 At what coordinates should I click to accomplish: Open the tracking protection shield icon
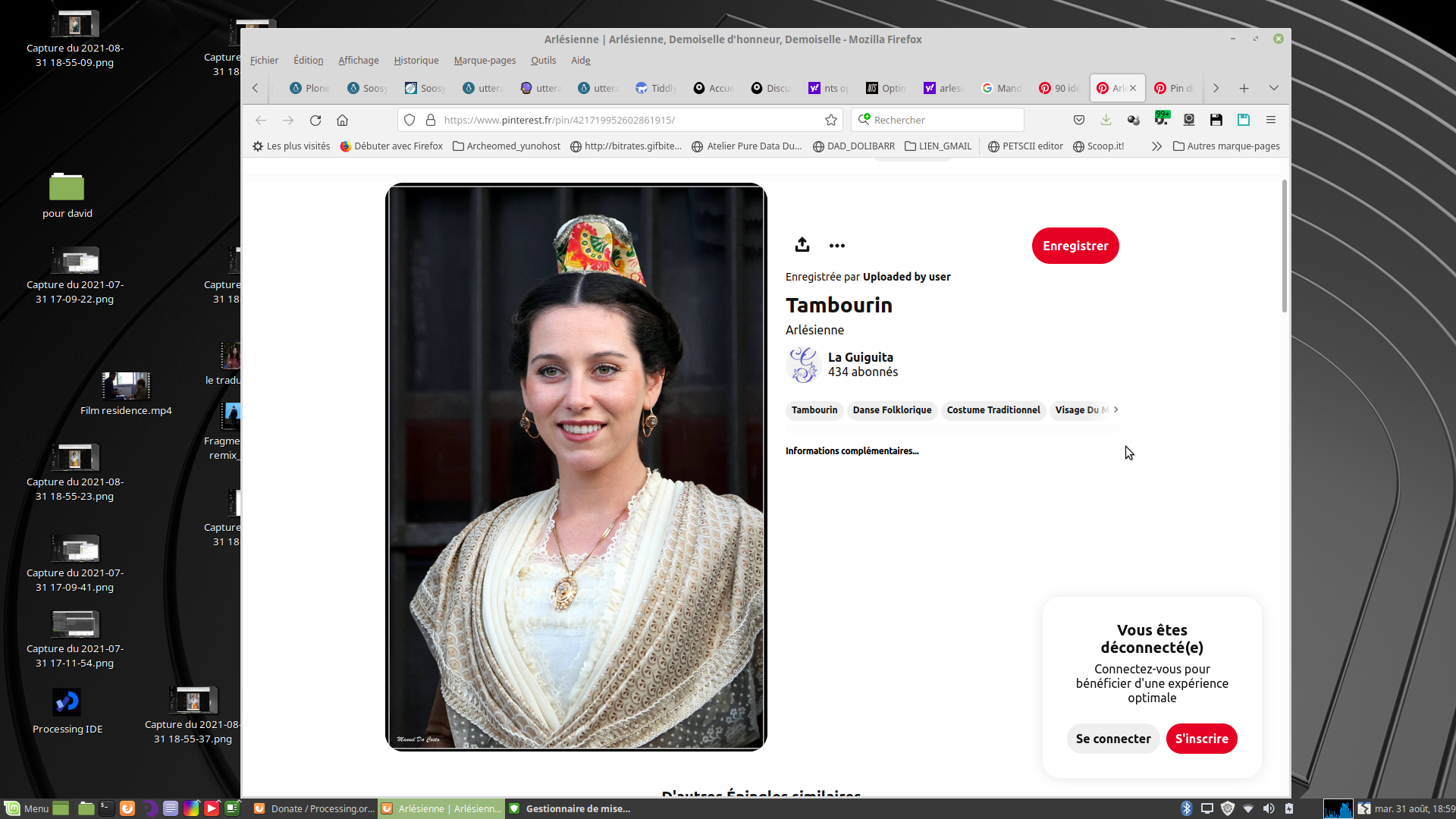tap(409, 120)
